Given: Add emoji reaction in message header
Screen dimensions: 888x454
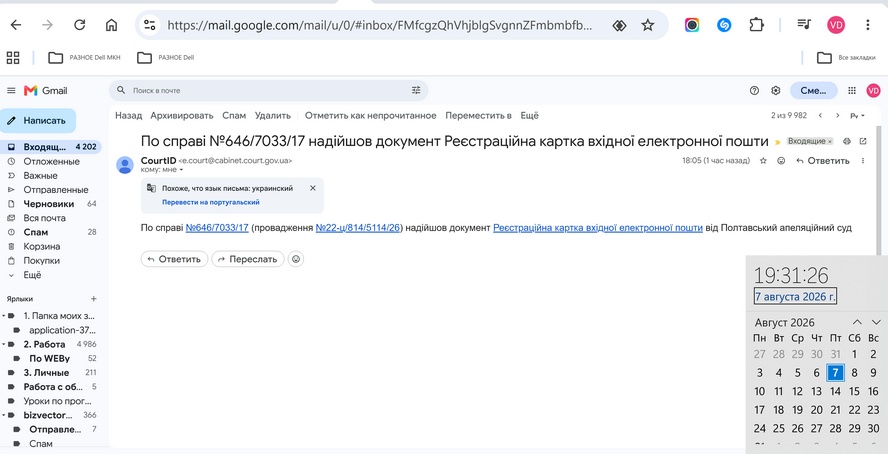Looking at the screenshot, I should (781, 161).
